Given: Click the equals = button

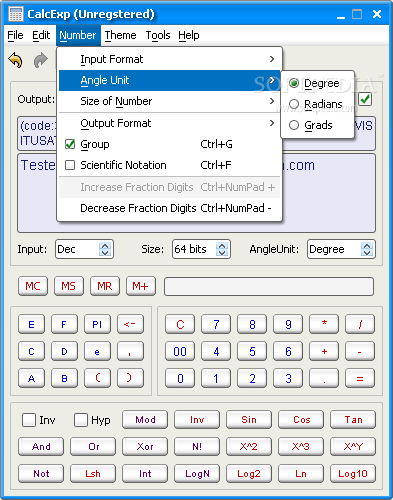Looking at the screenshot, I should click(x=360, y=378).
